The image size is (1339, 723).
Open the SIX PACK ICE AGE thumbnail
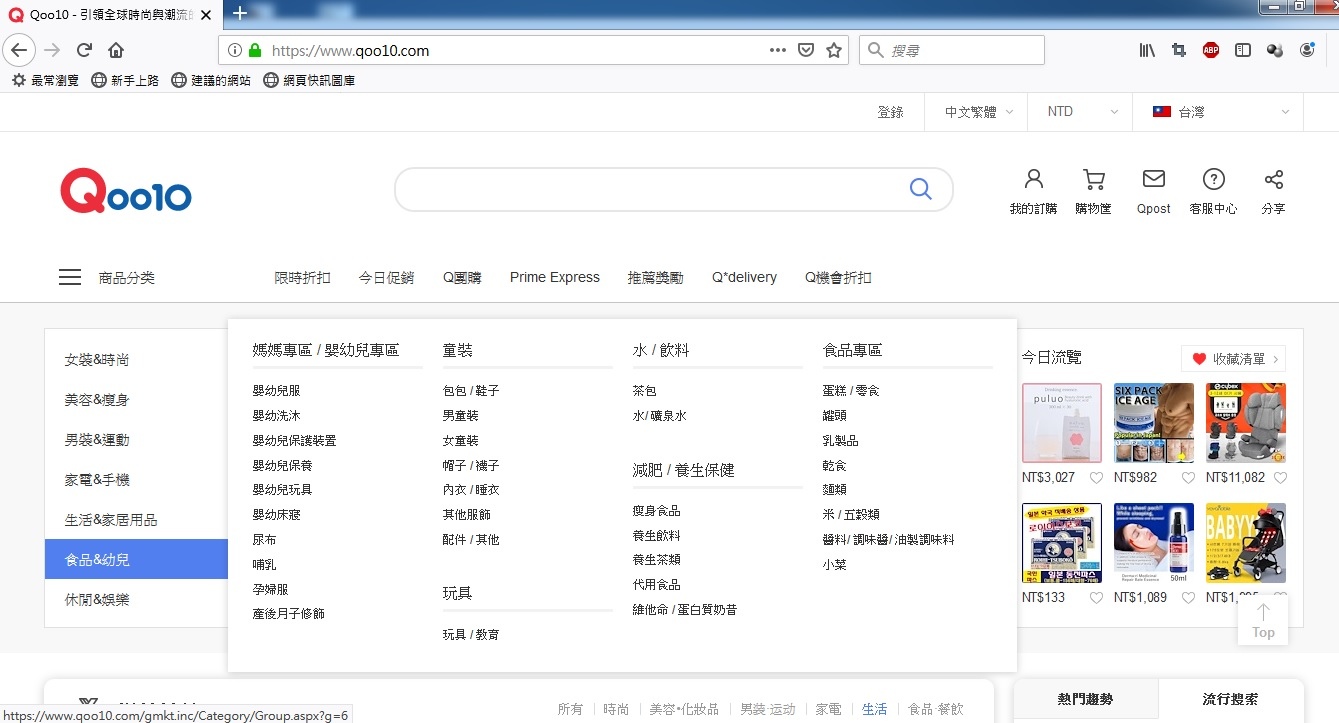[x=1154, y=423]
